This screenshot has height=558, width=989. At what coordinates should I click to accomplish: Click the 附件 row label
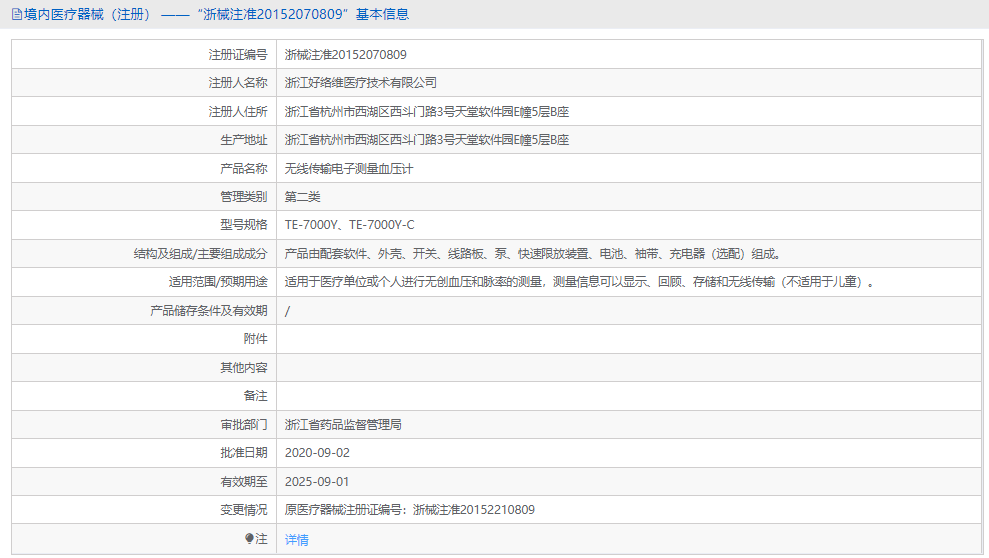(x=255, y=339)
